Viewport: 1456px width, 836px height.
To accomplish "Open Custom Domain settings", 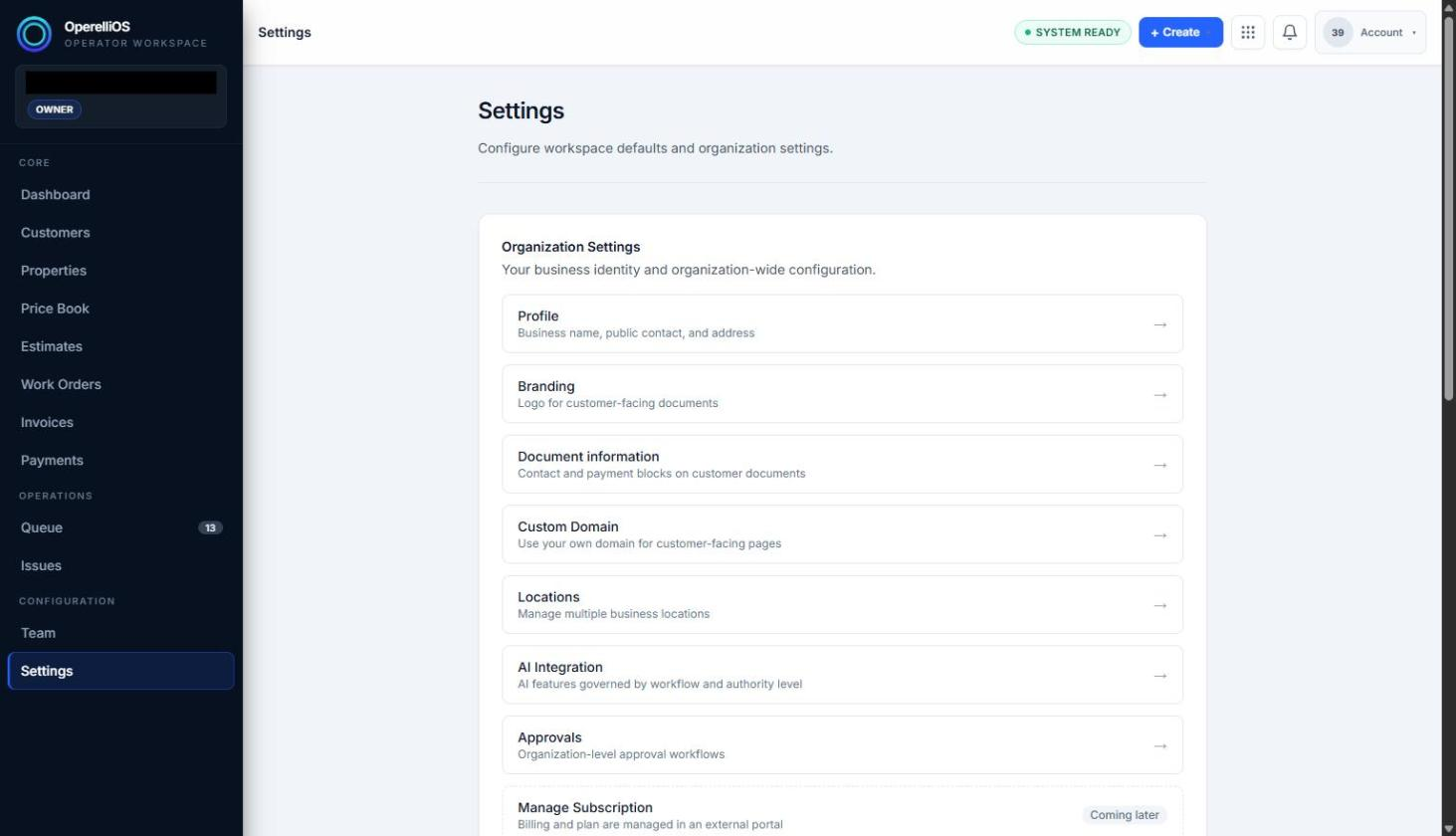I will [842, 534].
